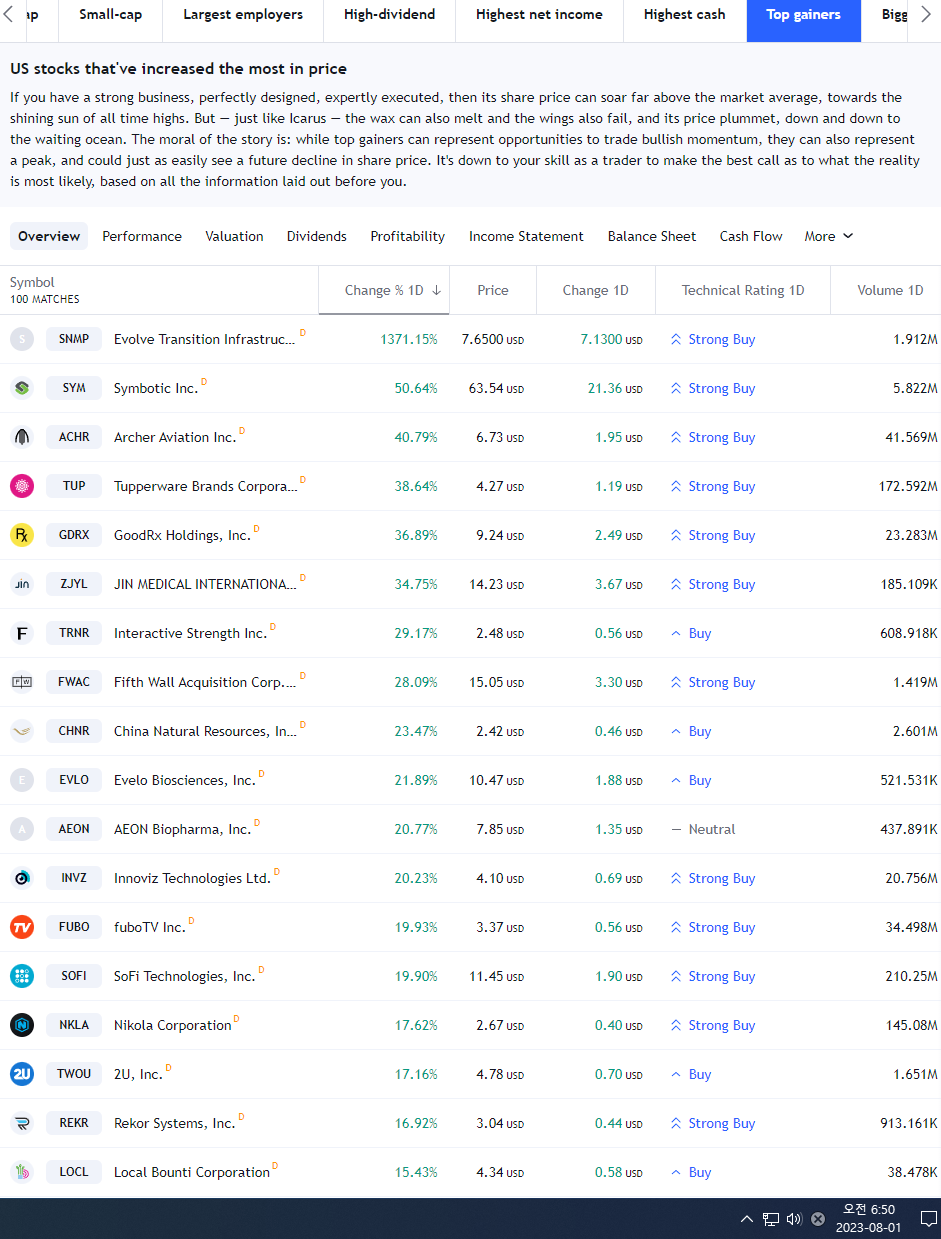Click the Symbotic company logo icon

pyautogui.click(x=22, y=388)
